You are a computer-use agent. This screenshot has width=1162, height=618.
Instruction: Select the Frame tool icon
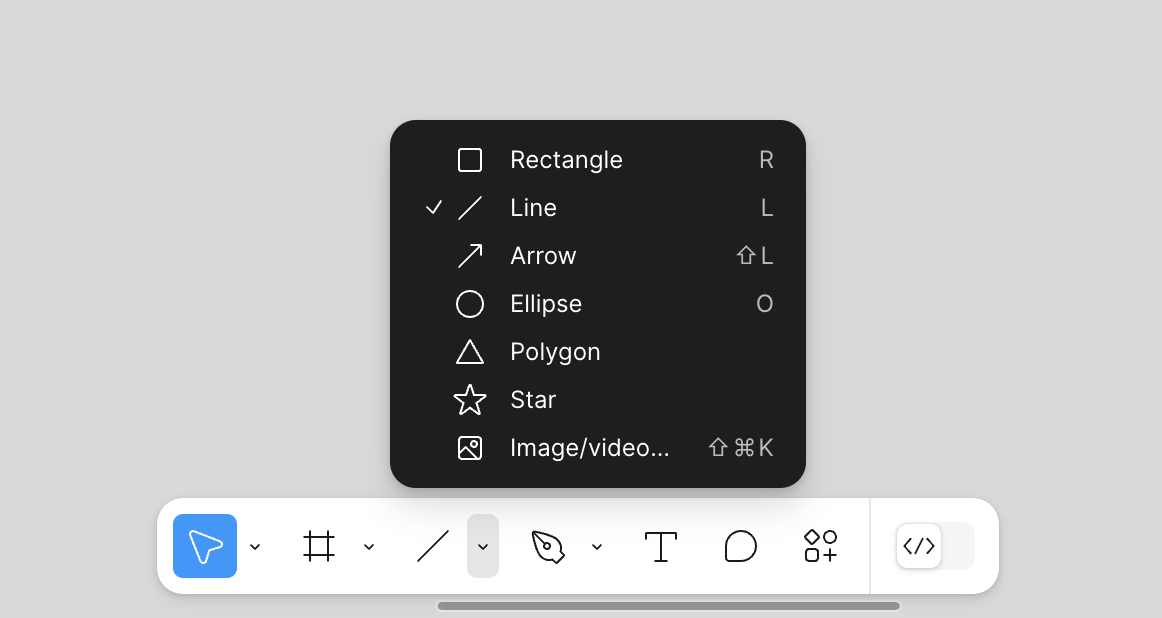tap(319, 546)
